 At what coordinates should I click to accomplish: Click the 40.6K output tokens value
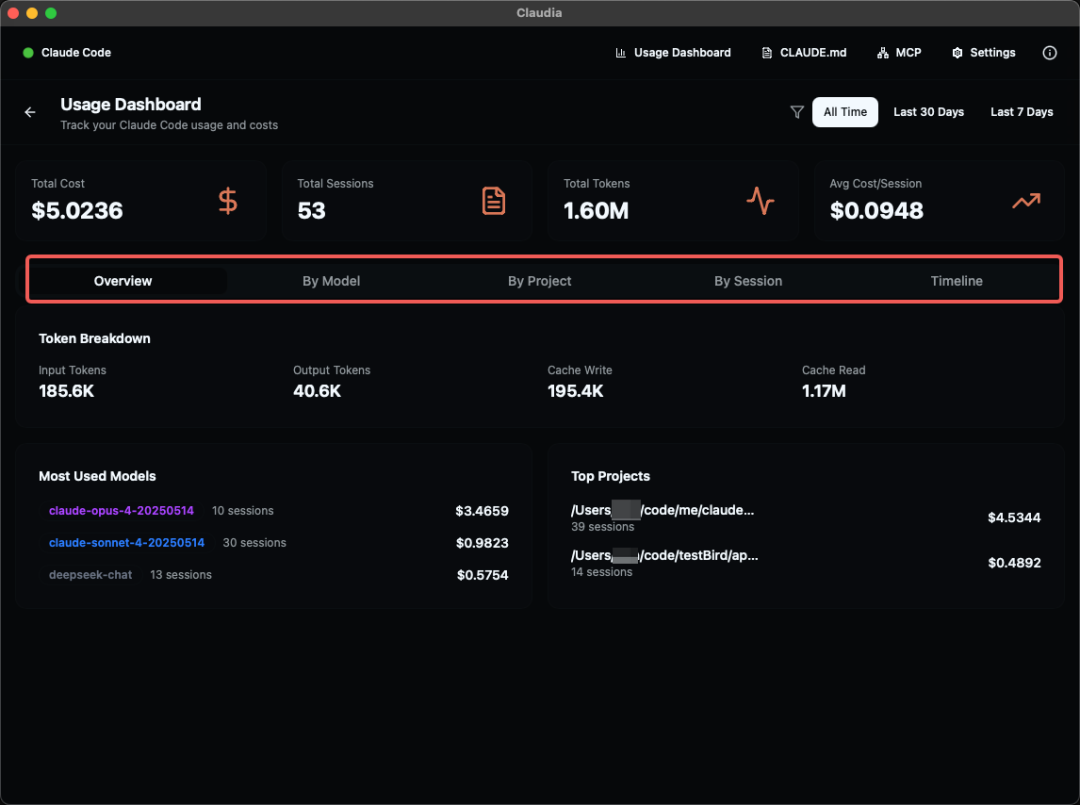click(x=317, y=391)
